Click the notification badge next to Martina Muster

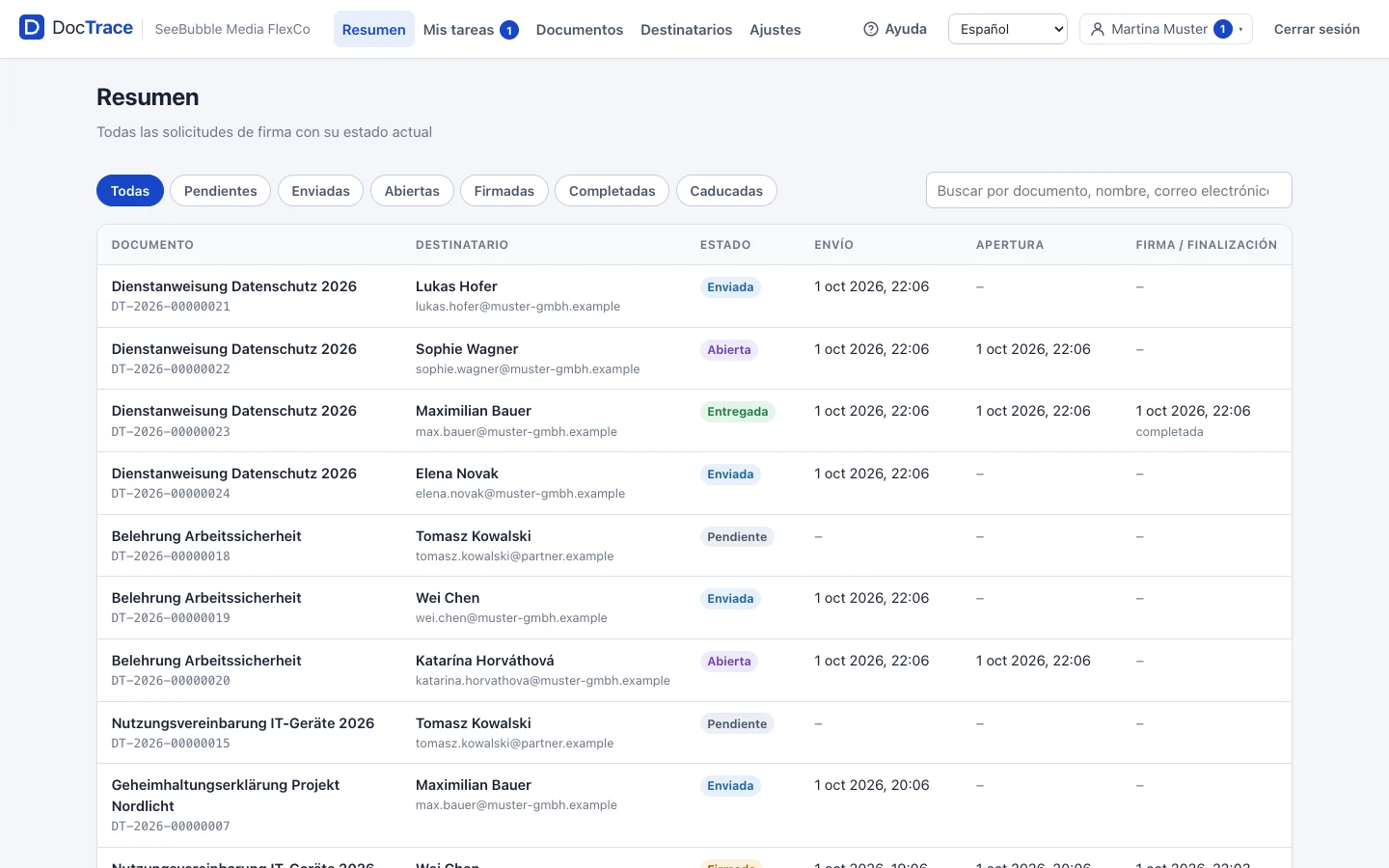click(1223, 29)
